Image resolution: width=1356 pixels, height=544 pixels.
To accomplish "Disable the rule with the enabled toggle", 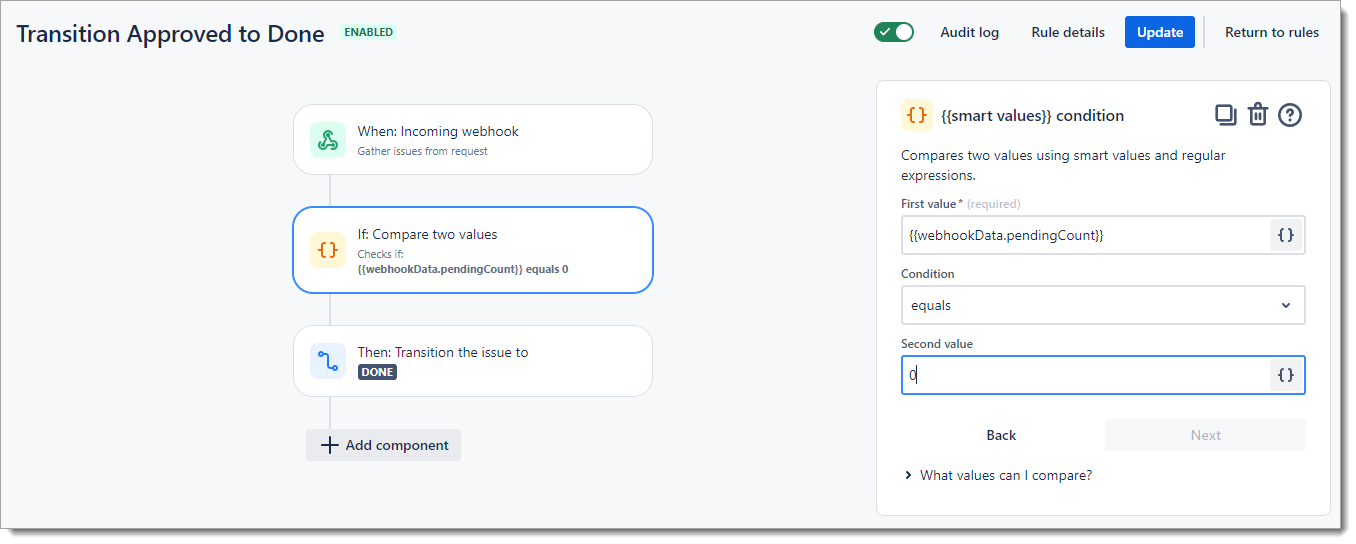I will point(893,32).
